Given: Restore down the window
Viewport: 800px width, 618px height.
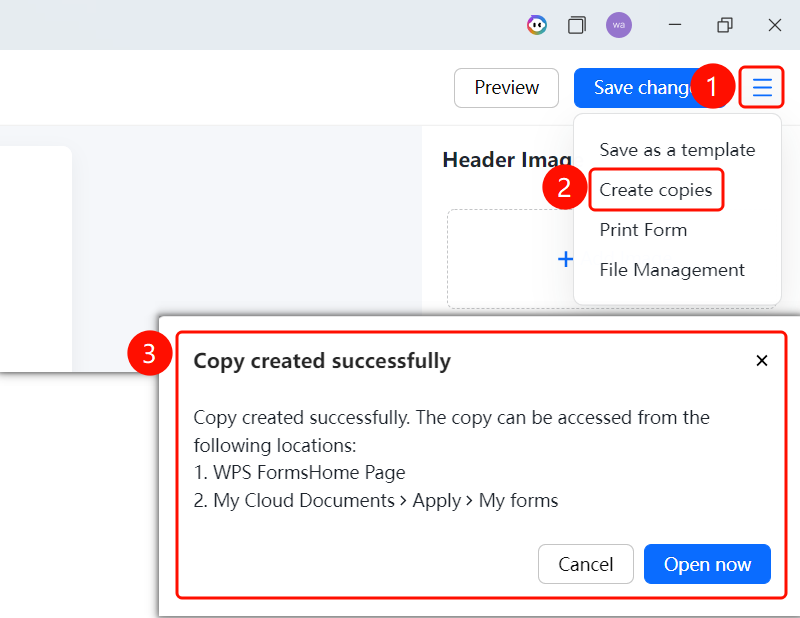Looking at the screenshot, I should point(724,24).
